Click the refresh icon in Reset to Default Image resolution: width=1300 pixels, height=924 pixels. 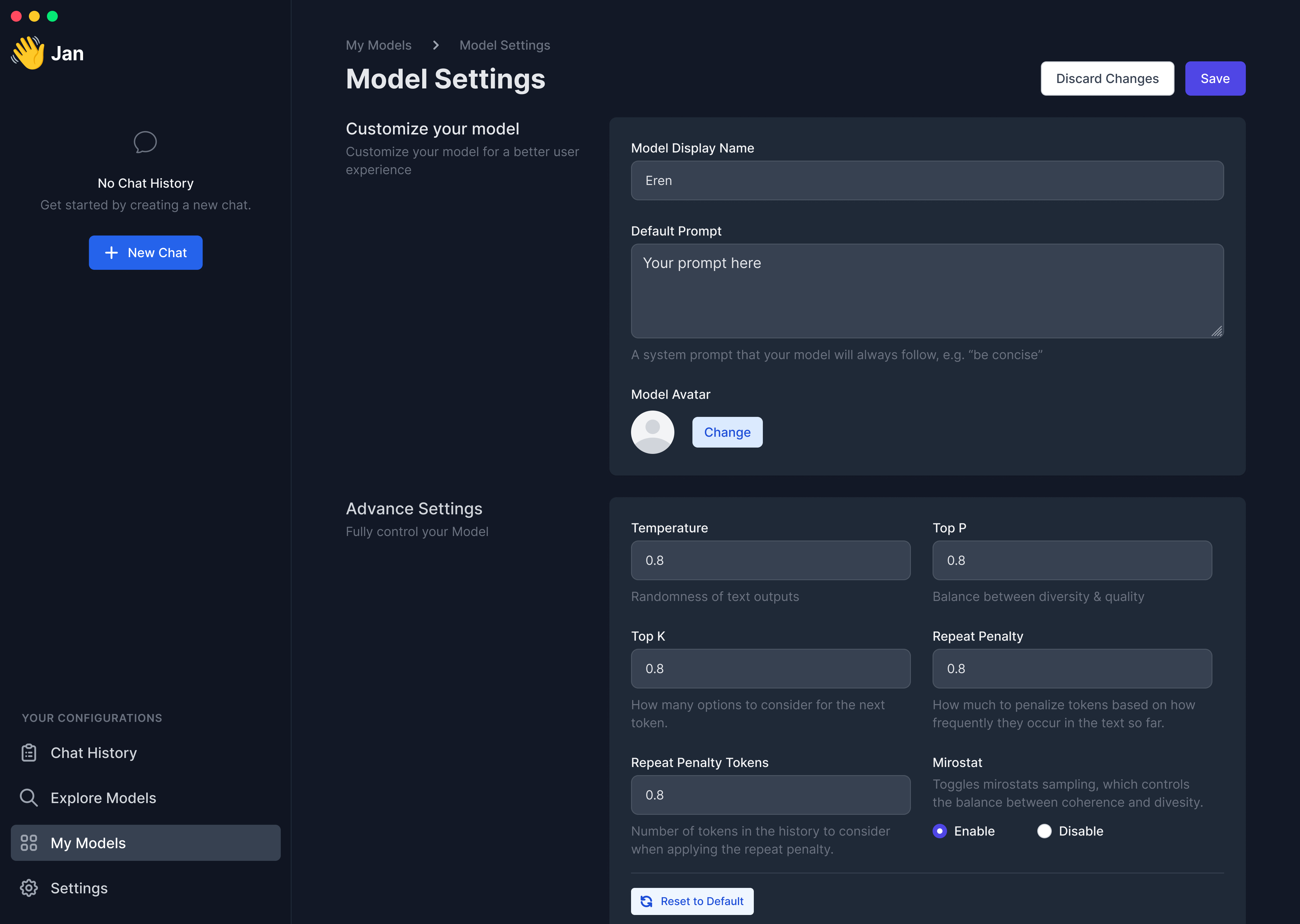(x=646, y=901)
